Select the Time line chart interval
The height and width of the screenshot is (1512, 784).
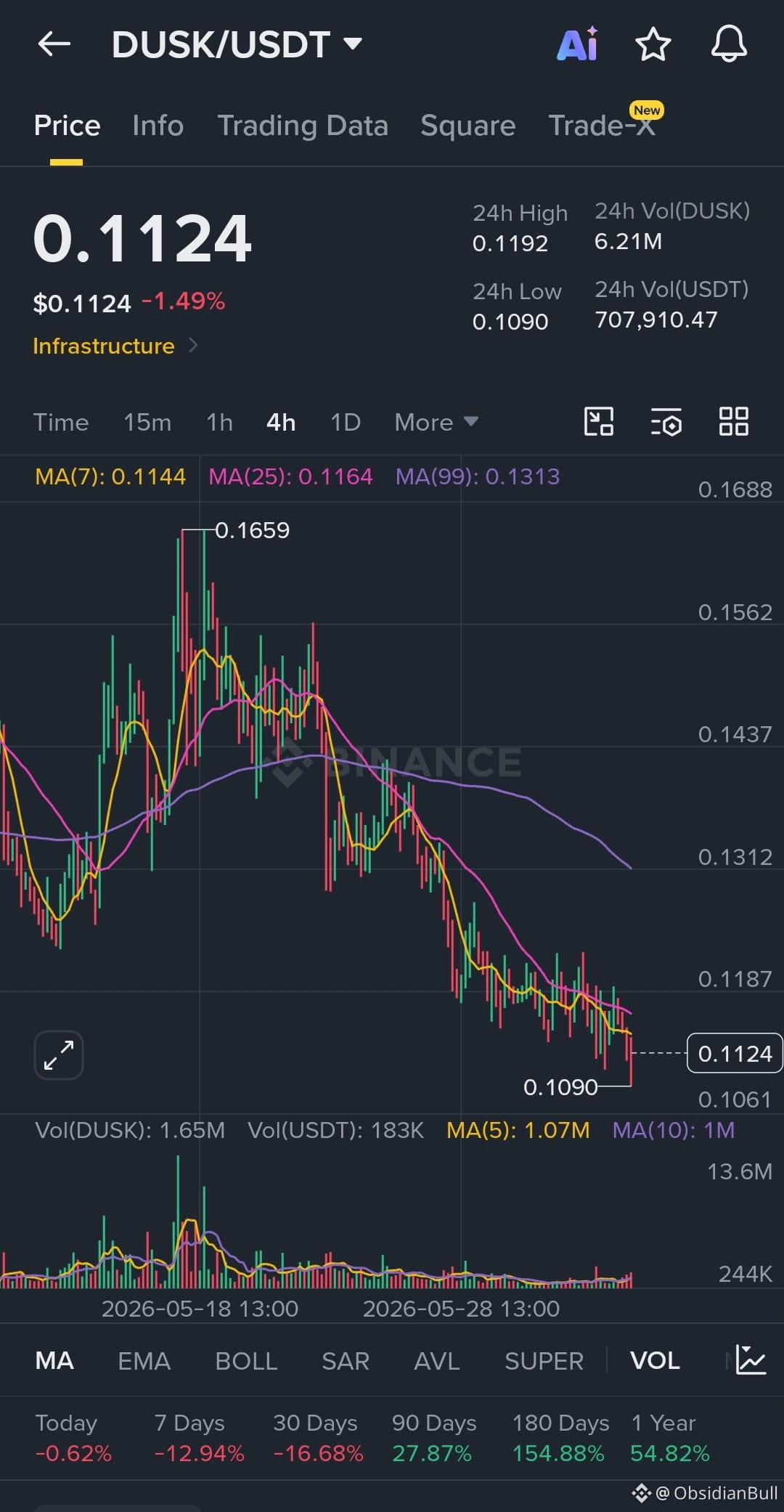(x=61, y=422)
